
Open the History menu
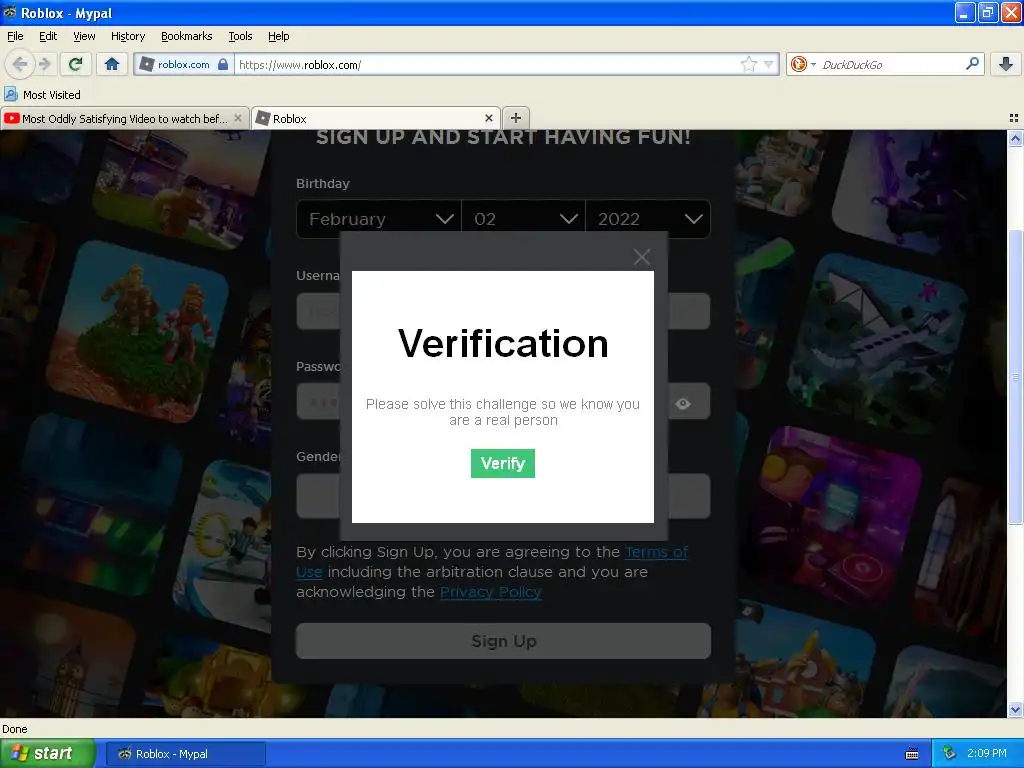coord(128,36)
